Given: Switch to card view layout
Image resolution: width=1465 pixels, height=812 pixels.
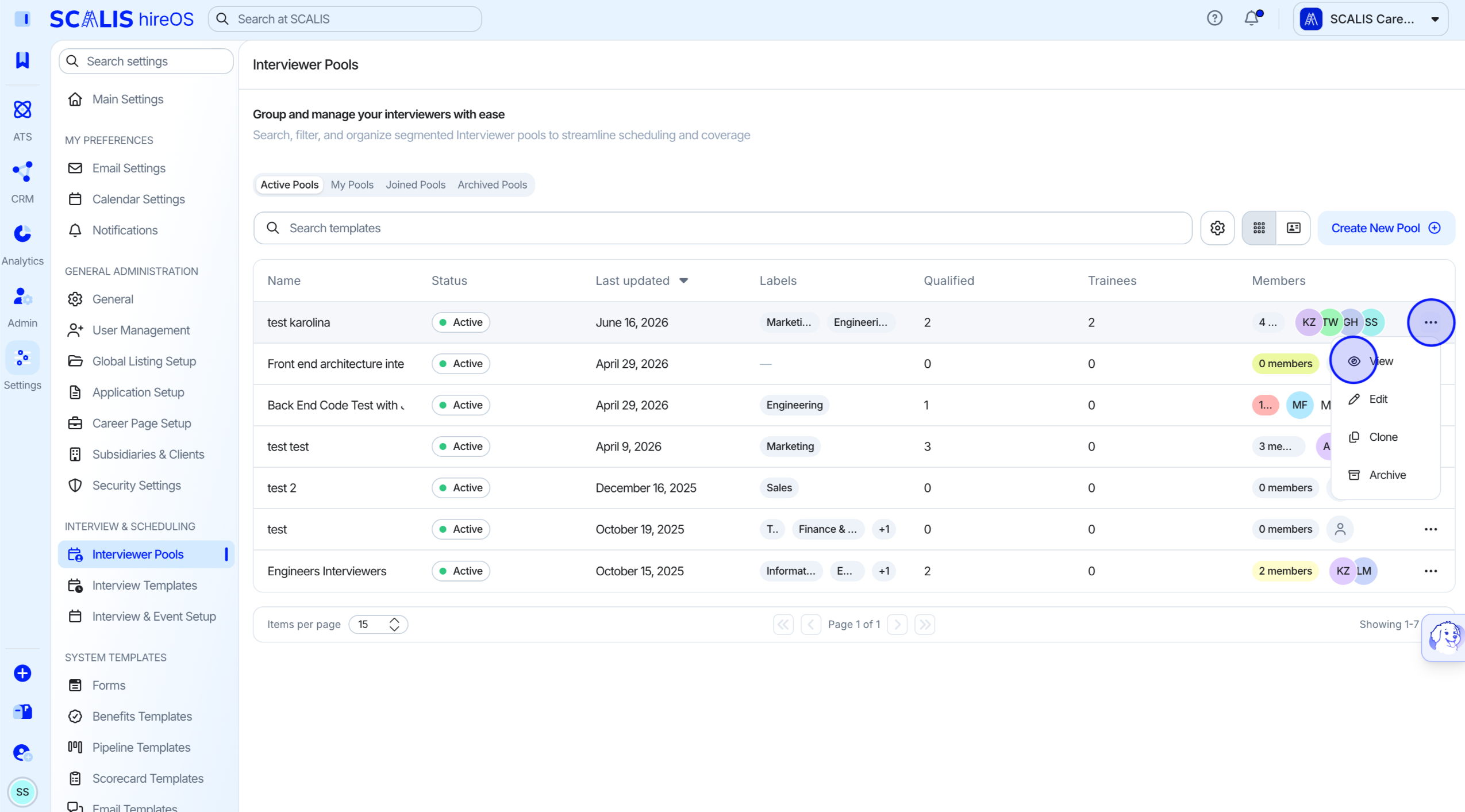Looking at the screenshot, I should pos(1293,228).
